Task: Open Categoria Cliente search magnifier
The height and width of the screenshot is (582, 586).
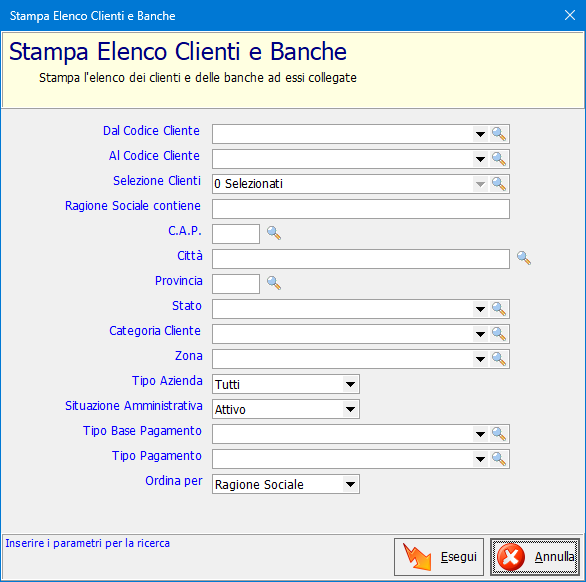Action: (x=499, y=334)
